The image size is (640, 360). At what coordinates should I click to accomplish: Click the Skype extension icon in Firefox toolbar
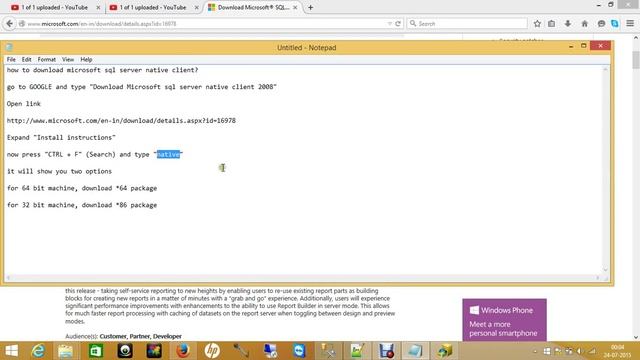[x=615, y=24]
